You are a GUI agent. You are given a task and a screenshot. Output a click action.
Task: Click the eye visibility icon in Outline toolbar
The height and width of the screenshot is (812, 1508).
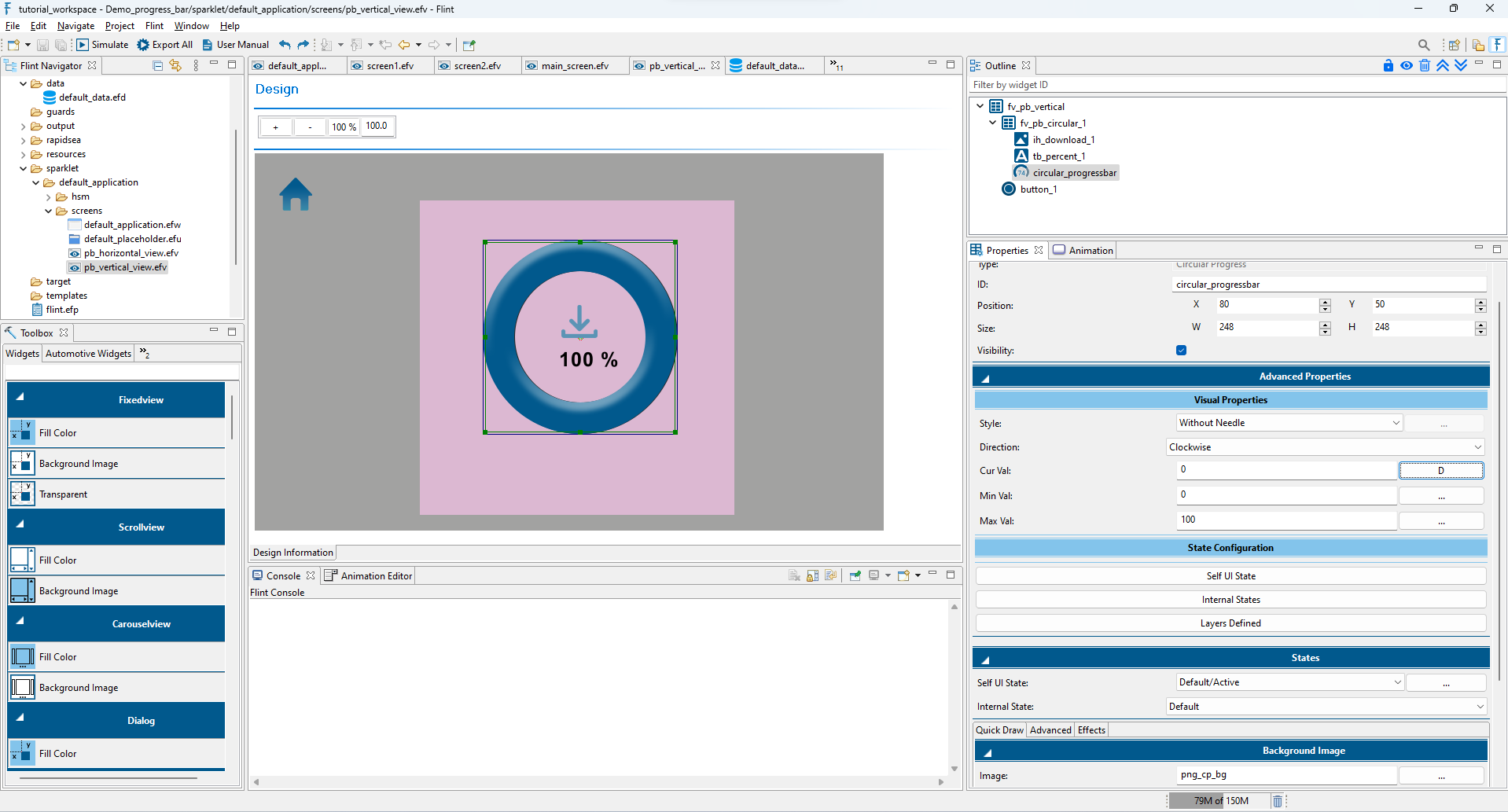[1407, 65]
